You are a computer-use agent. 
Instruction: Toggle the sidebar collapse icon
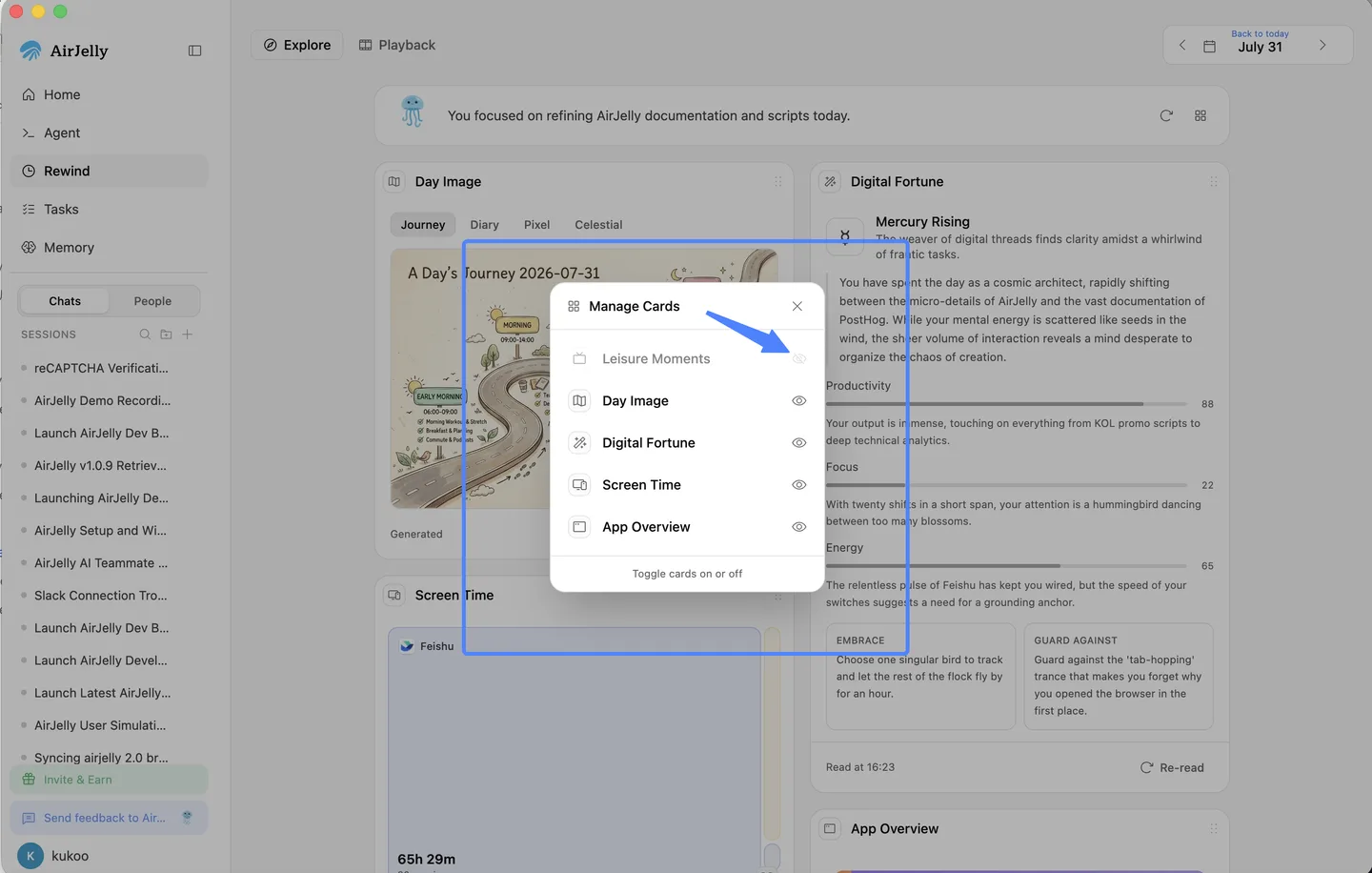pyautogui.click(x=194, y=51)
